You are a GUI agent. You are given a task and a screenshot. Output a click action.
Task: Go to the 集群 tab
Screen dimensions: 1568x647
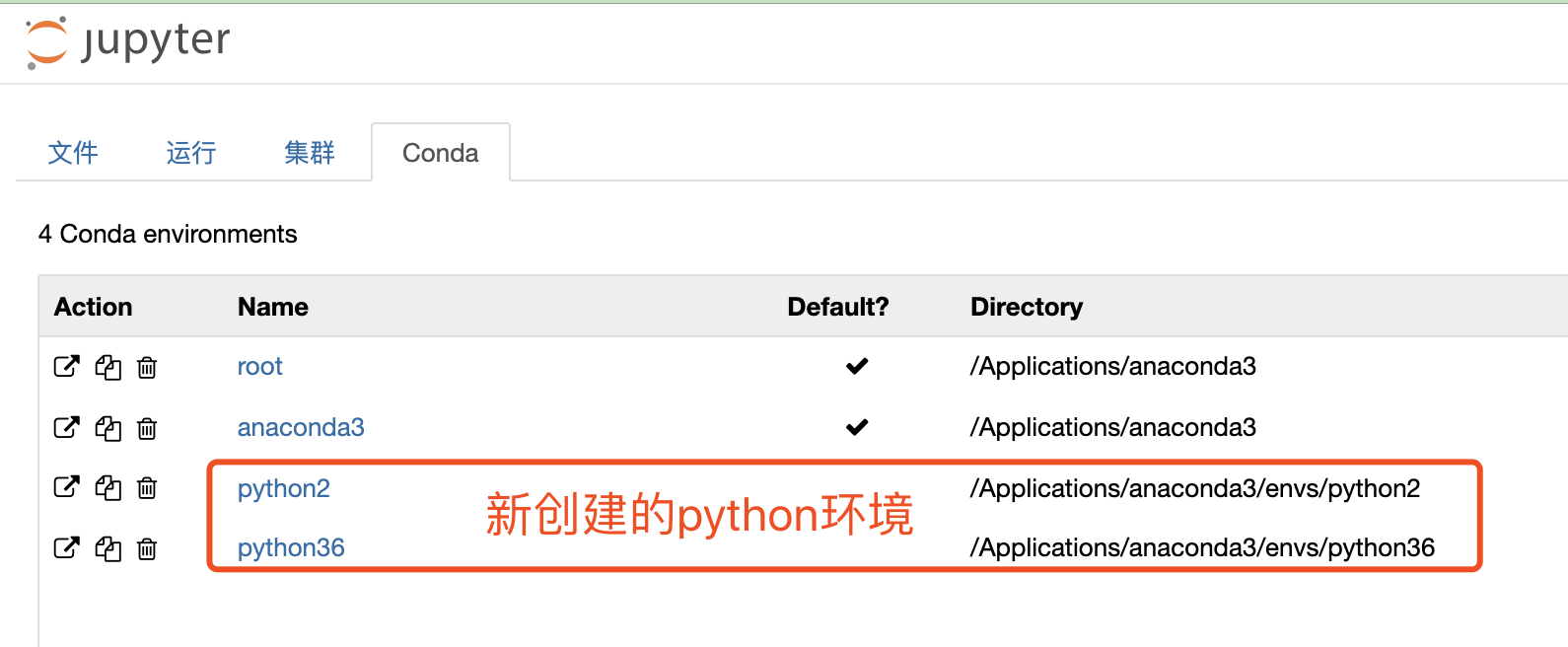click(310, 153)
